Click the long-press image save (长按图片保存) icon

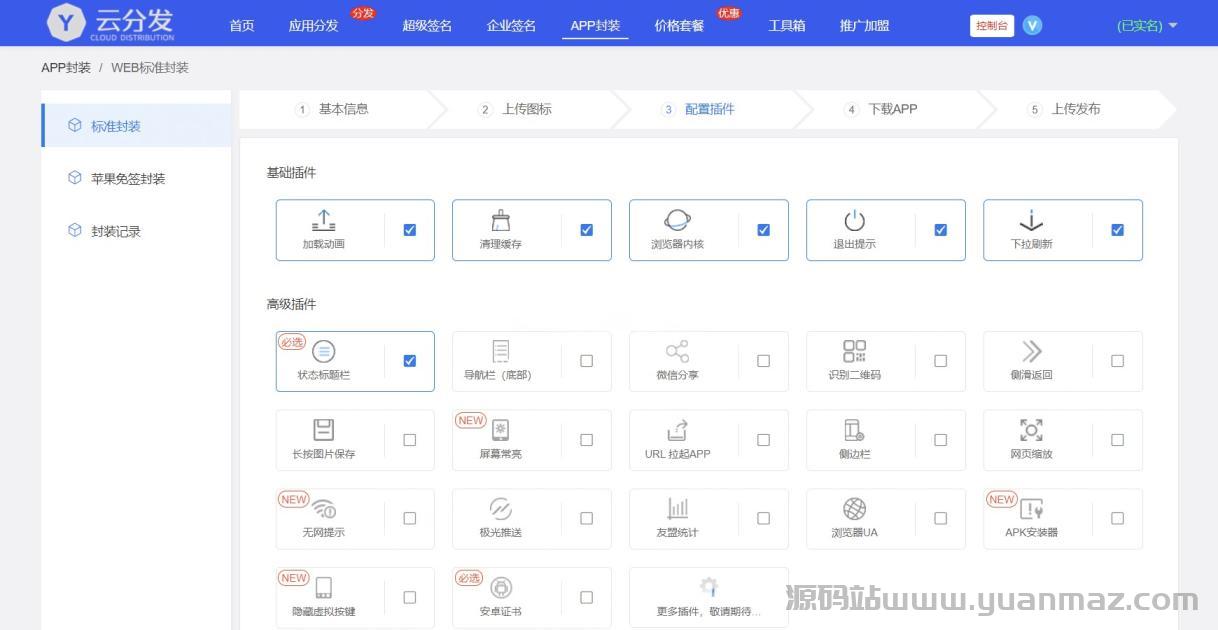(324, 430)
